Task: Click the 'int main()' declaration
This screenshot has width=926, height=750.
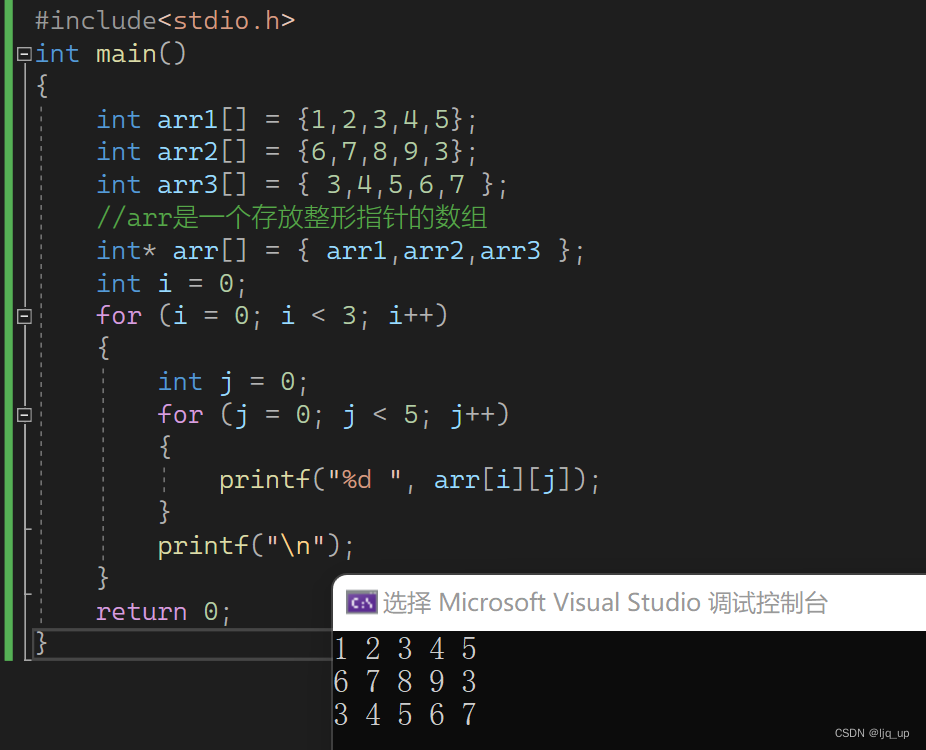Action: (x=110, y=54)
